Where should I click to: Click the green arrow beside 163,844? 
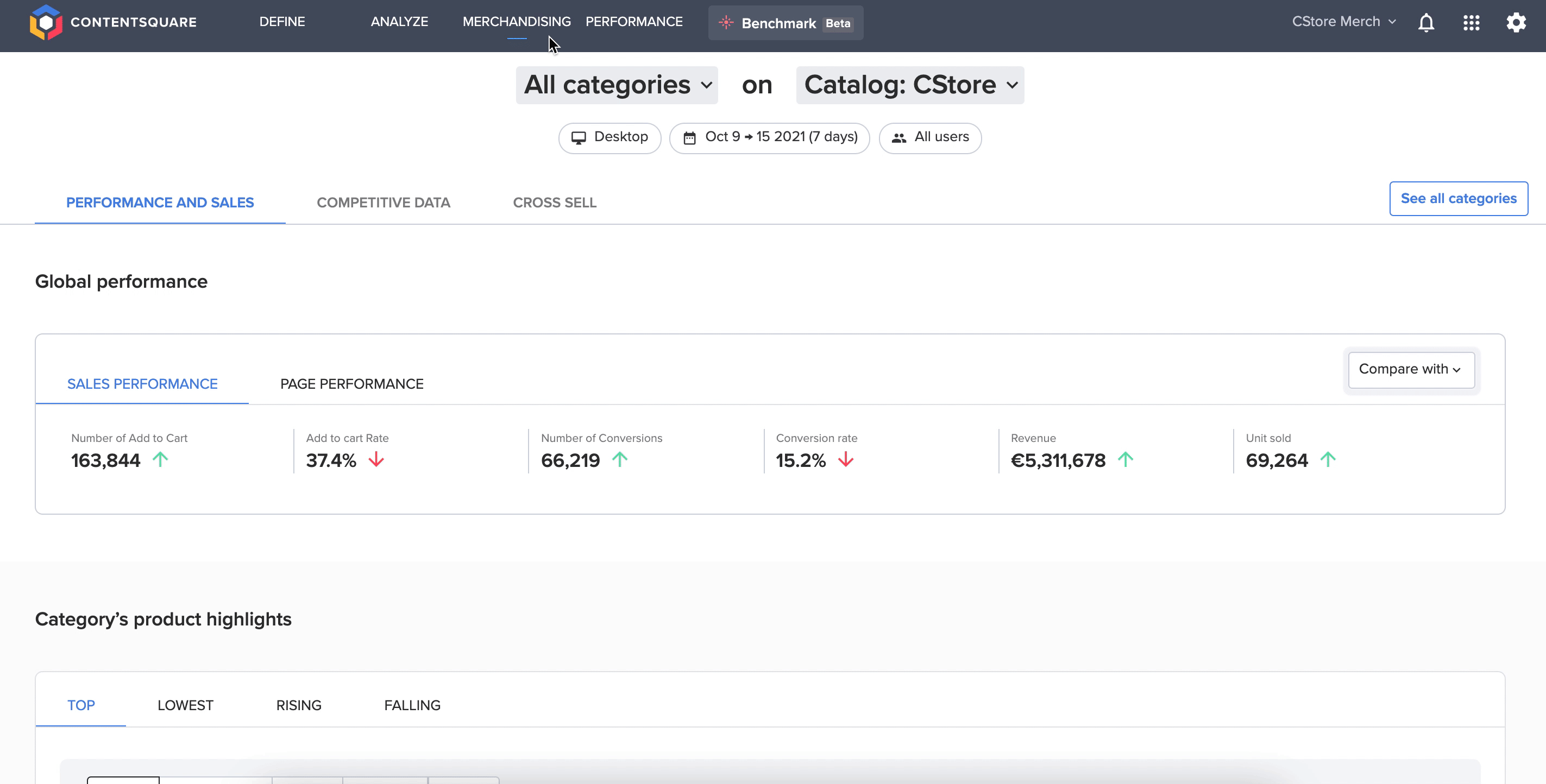point(160,459)
